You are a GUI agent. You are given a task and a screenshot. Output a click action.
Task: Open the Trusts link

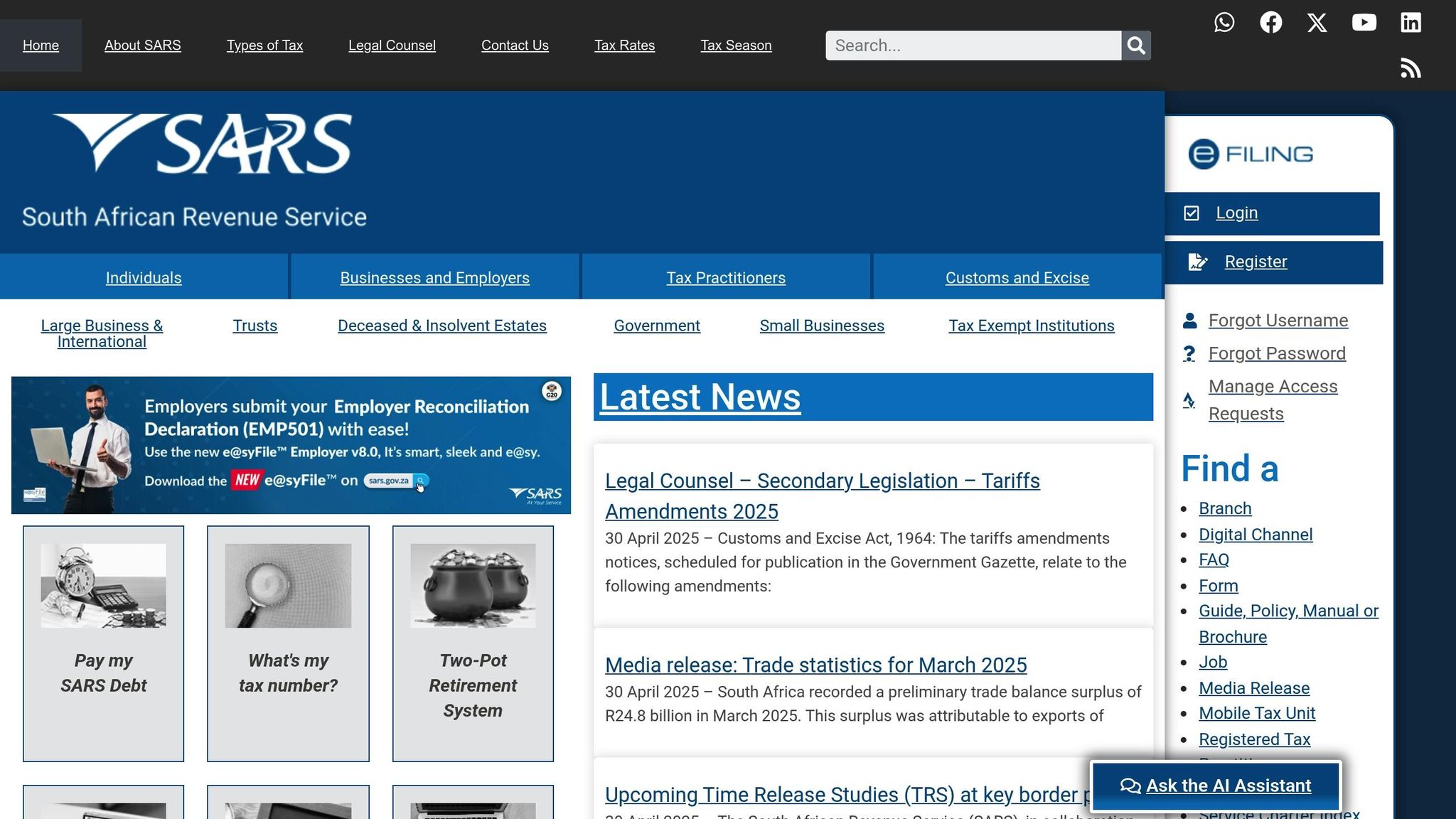255,326
